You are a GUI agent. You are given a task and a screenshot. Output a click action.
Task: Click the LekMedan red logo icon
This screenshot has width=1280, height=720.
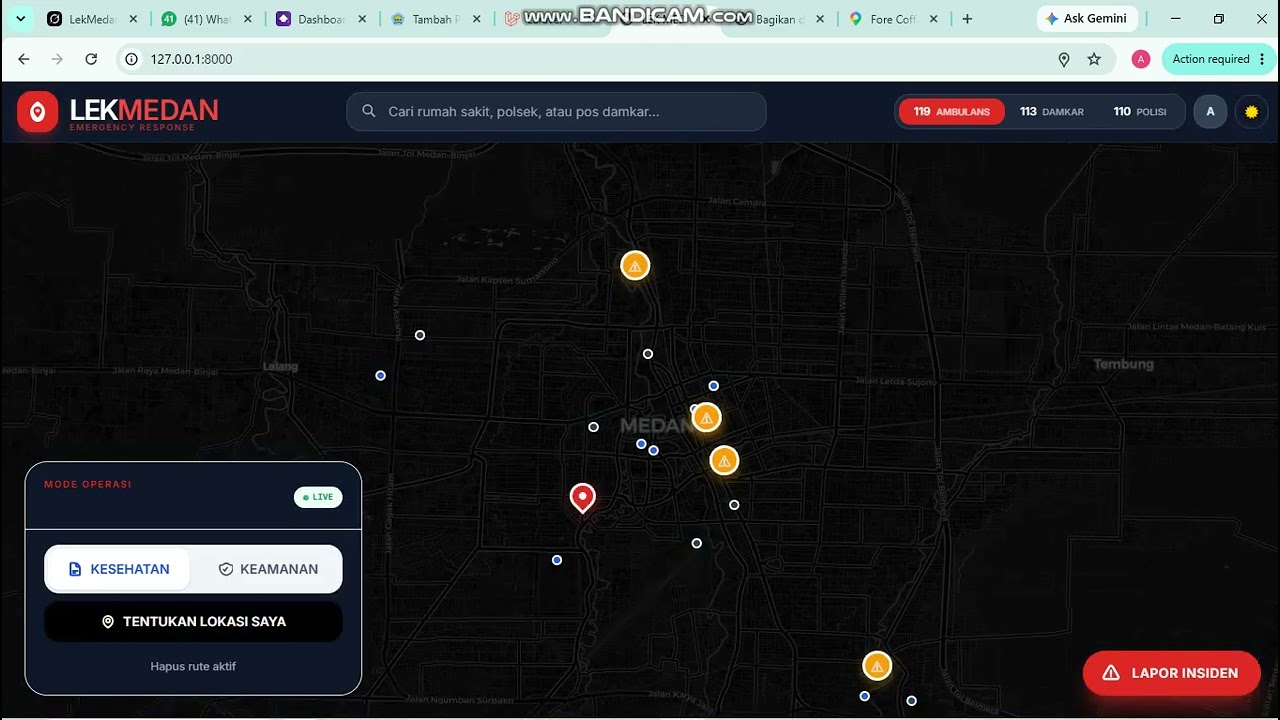point(37,112)
